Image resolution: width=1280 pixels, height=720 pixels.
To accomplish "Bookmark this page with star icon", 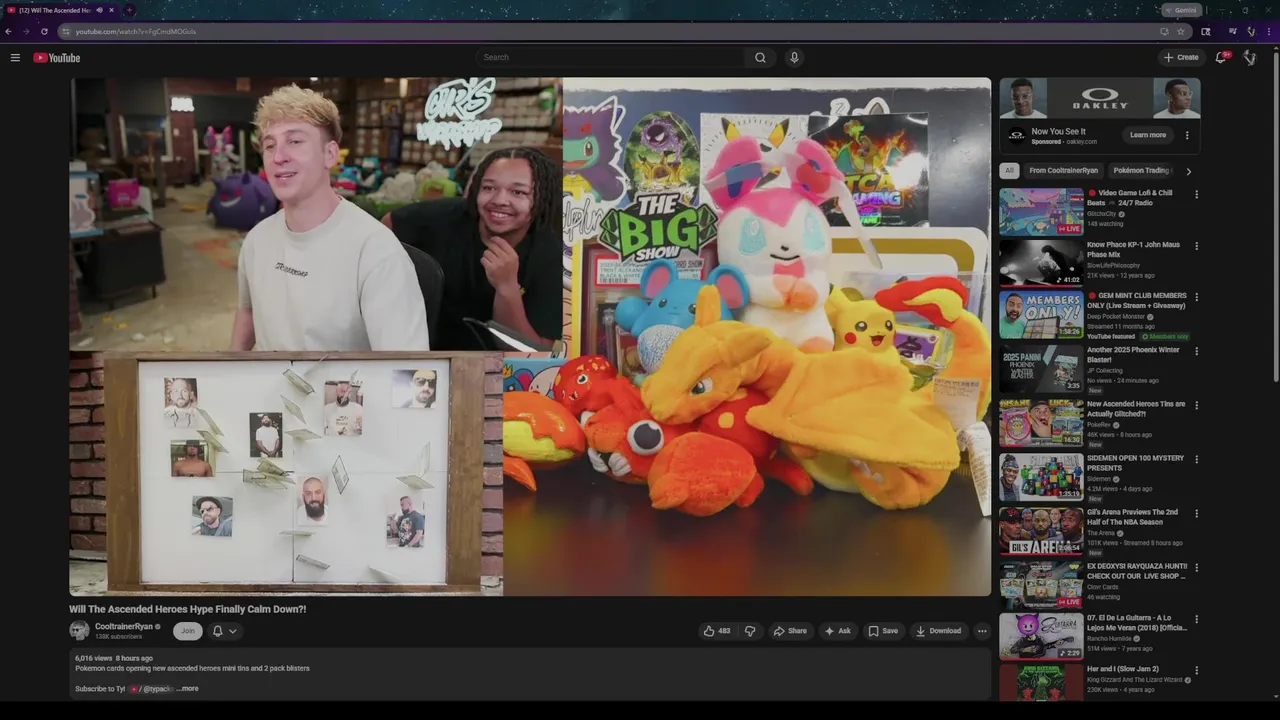I will tap(1181, 31).
